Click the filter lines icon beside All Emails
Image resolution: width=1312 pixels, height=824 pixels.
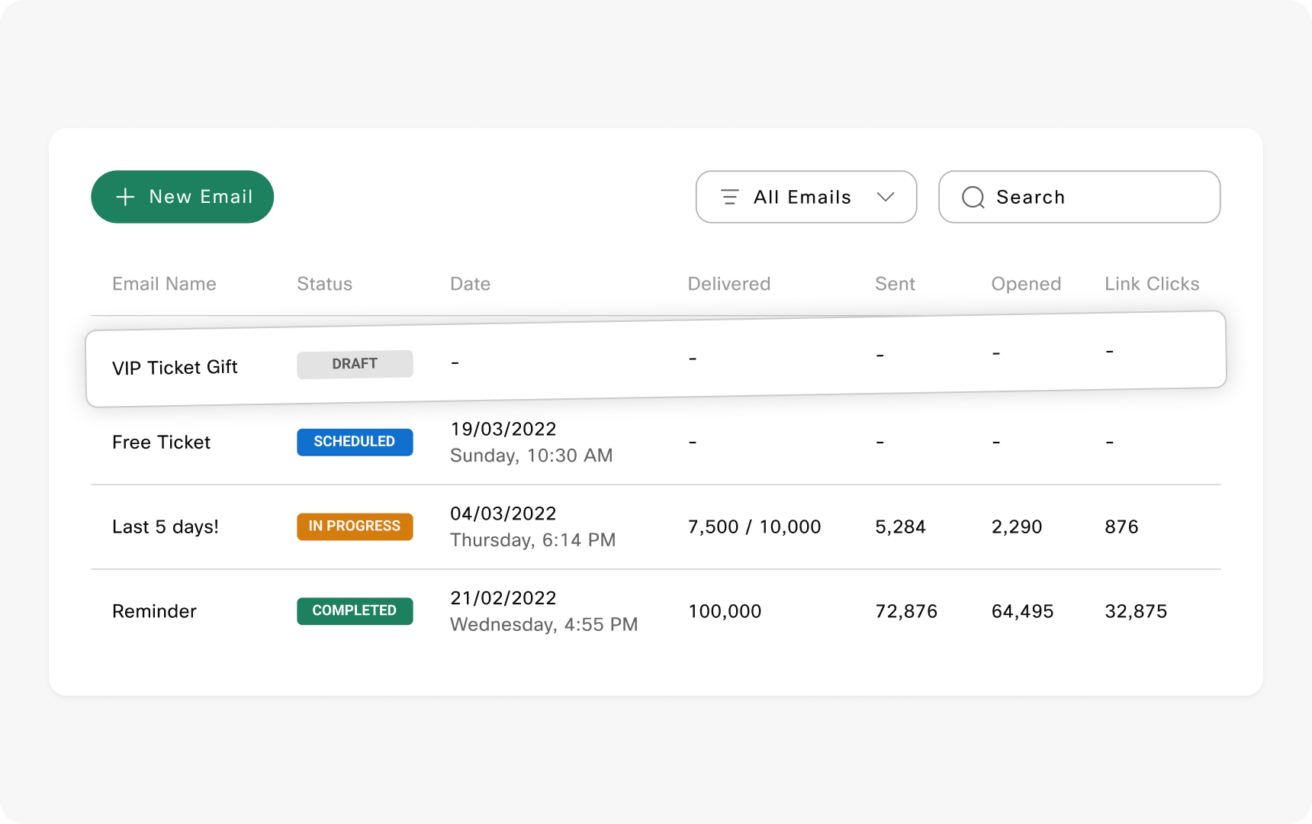pos(731,197)
